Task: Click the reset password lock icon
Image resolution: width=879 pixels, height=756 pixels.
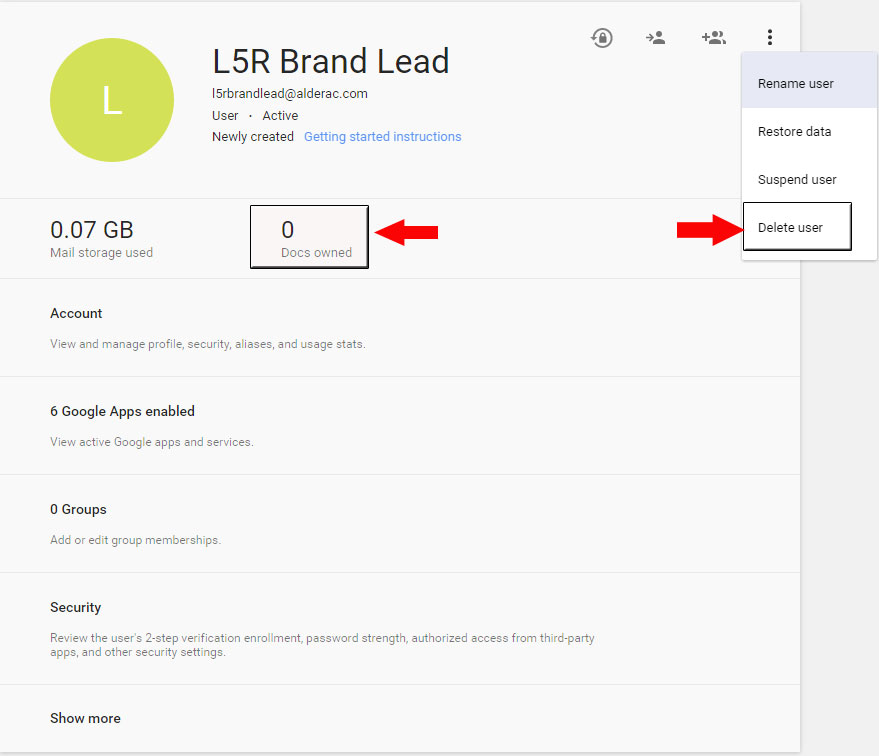Action: click(602, 38)
